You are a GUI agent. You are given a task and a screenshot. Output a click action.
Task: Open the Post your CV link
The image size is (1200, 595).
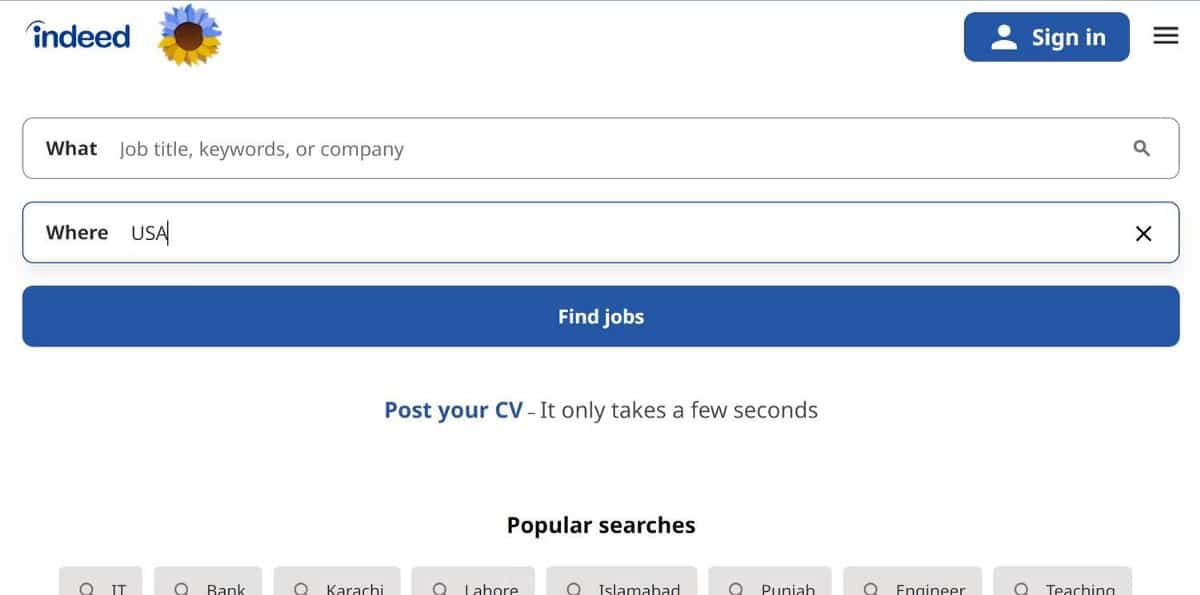pyautogui.click(x=453, y=410)
